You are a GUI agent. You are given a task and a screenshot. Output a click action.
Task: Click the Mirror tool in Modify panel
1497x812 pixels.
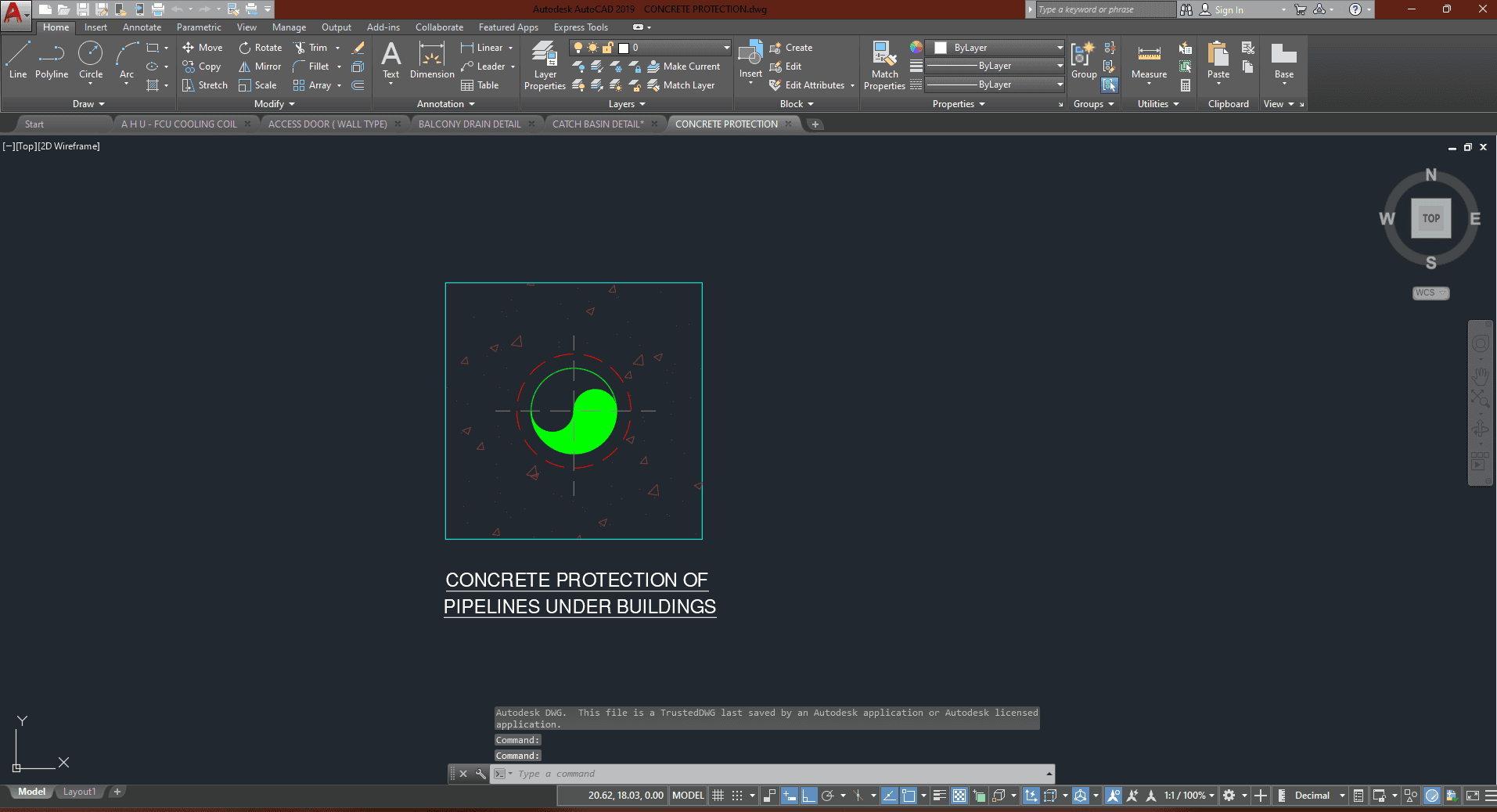click(260, 66)
